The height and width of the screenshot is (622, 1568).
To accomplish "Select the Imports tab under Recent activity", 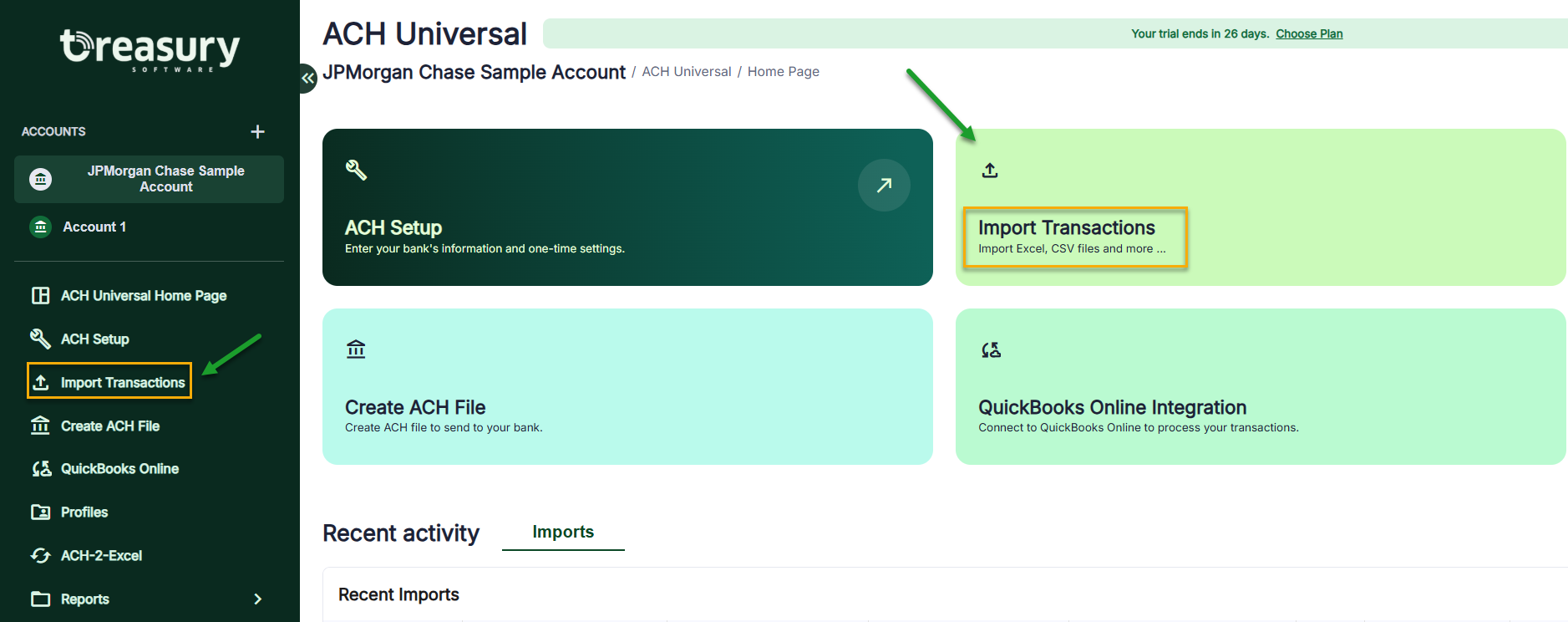I will 563,533.
